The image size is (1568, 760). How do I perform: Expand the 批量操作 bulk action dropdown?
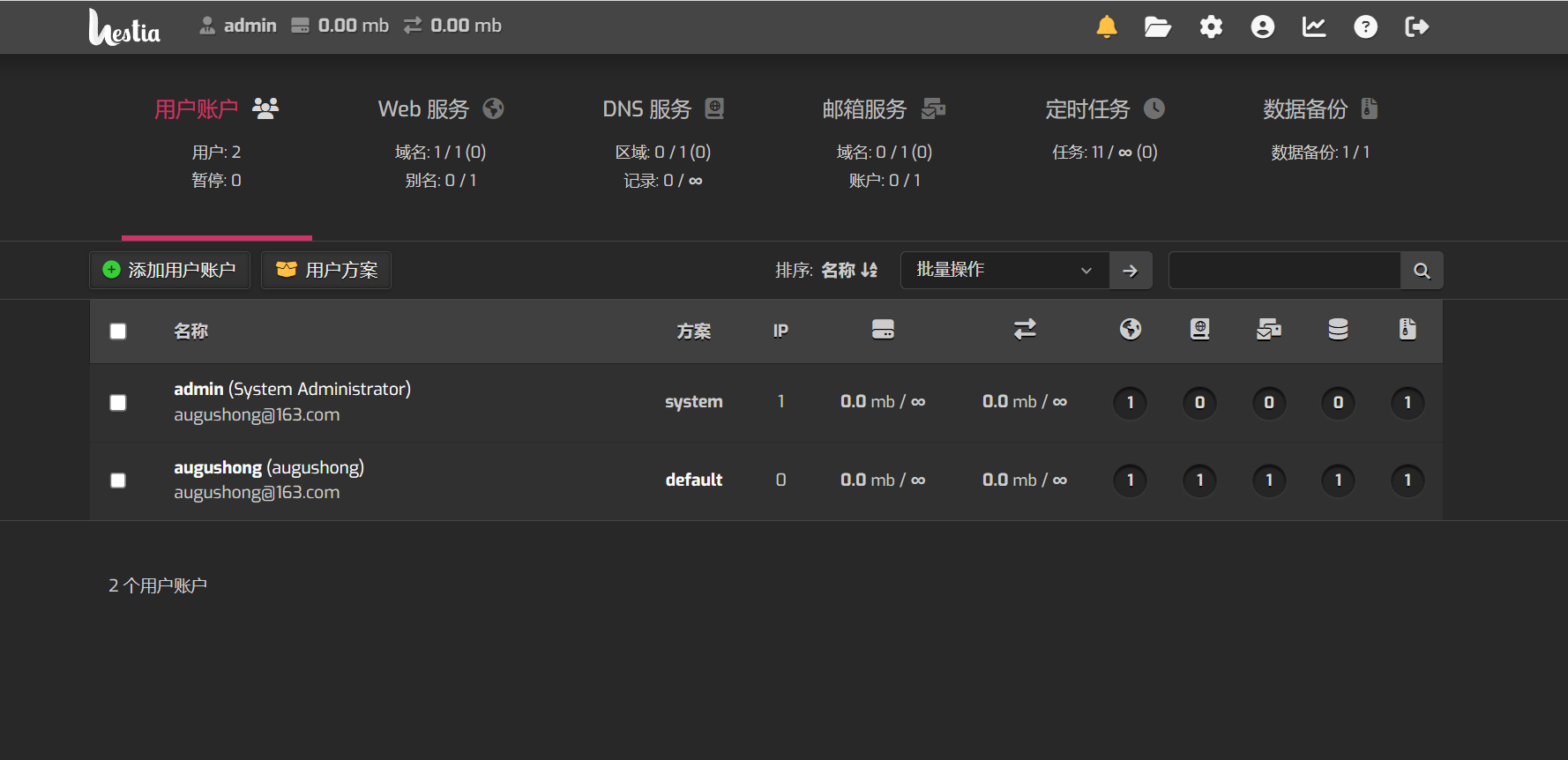1004,271
